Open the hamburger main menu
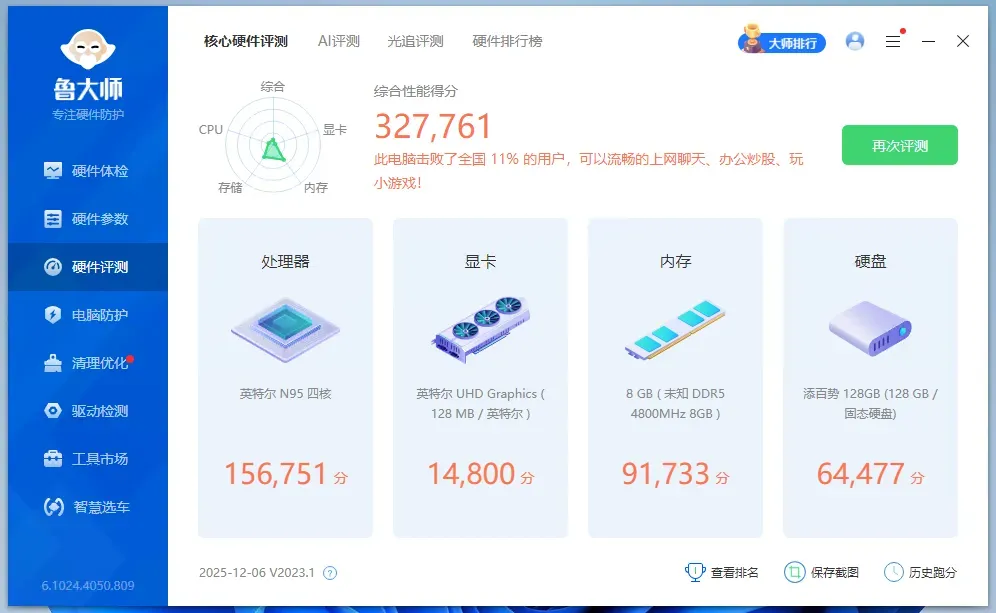The image size is (996, 613). (x=893, y=41)
